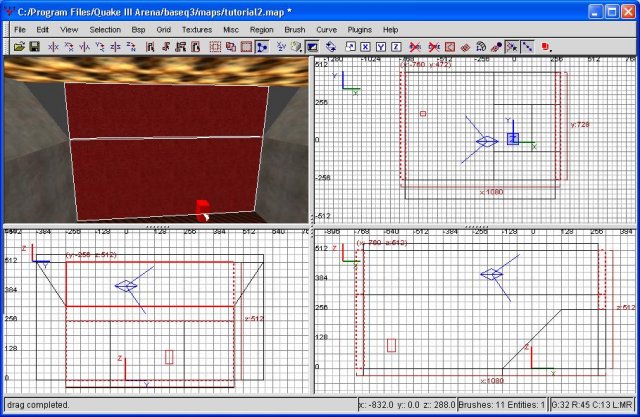Open the File menu
Viewport: 640px width, 417px height.
pos(20,29)
